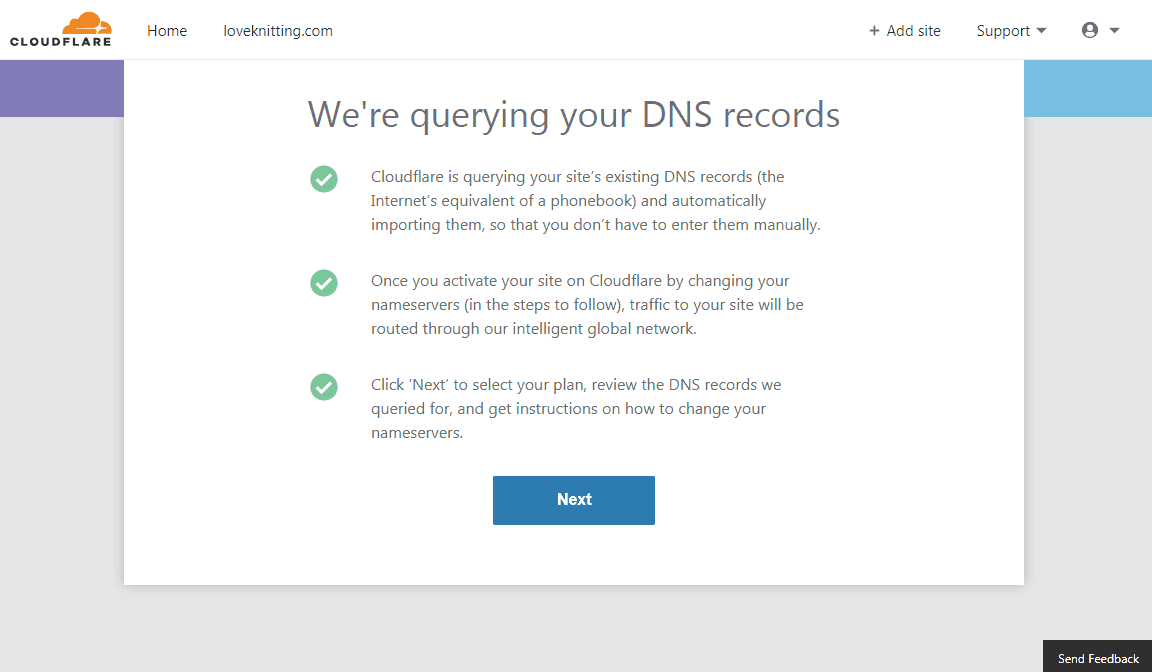Screen dimensions: 1152x672
Task: Click the paragraph starting "Click 'Next' to select your plan"
Action: coord(576,409)
